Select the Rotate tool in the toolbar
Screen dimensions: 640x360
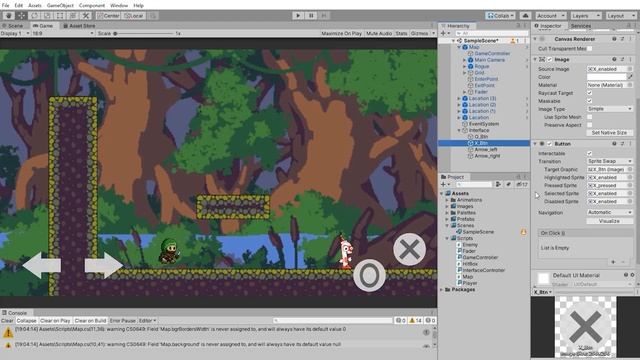[x=34, y=16]
